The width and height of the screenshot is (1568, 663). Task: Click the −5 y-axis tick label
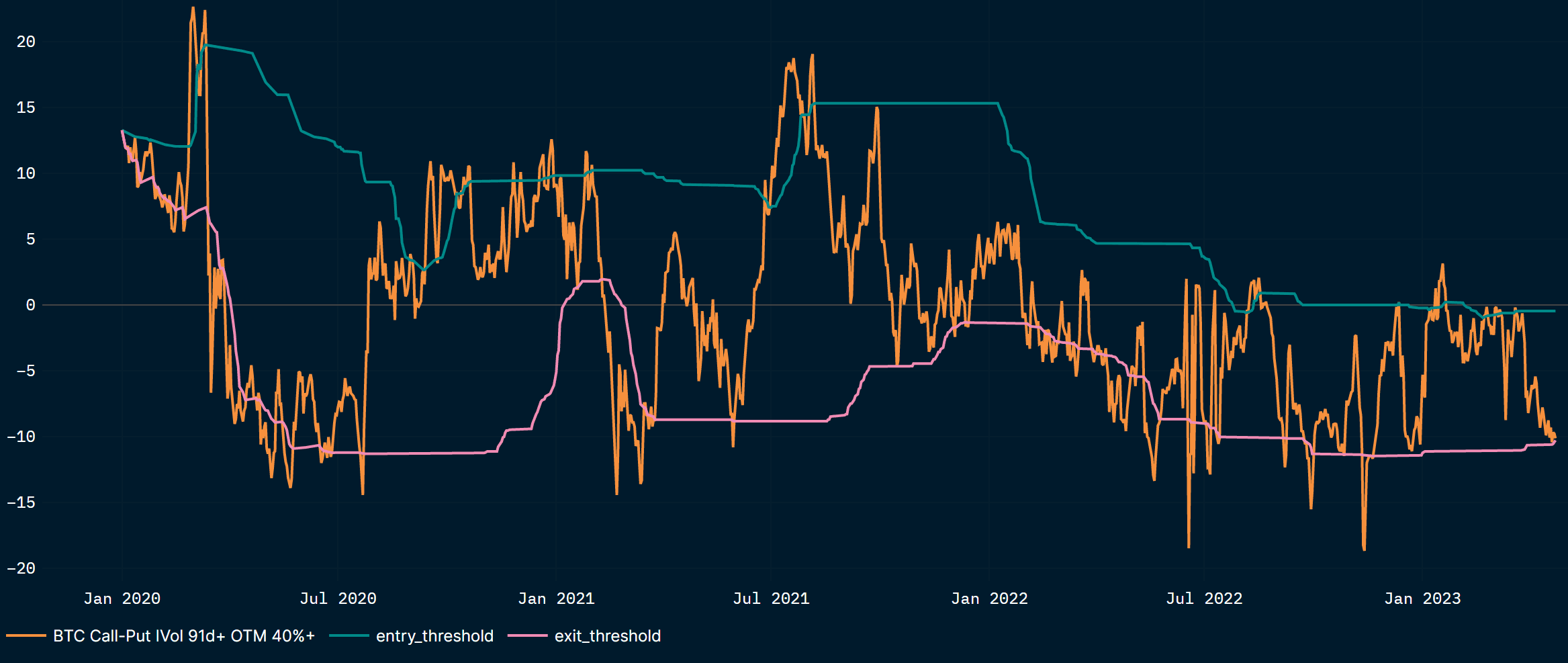(26, 371)
